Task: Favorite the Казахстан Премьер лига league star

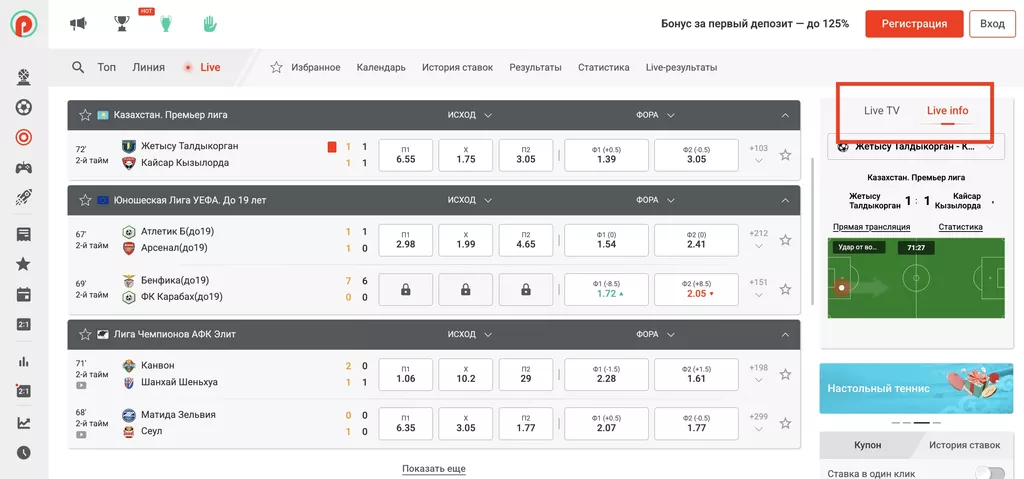Action: point(87,115)
